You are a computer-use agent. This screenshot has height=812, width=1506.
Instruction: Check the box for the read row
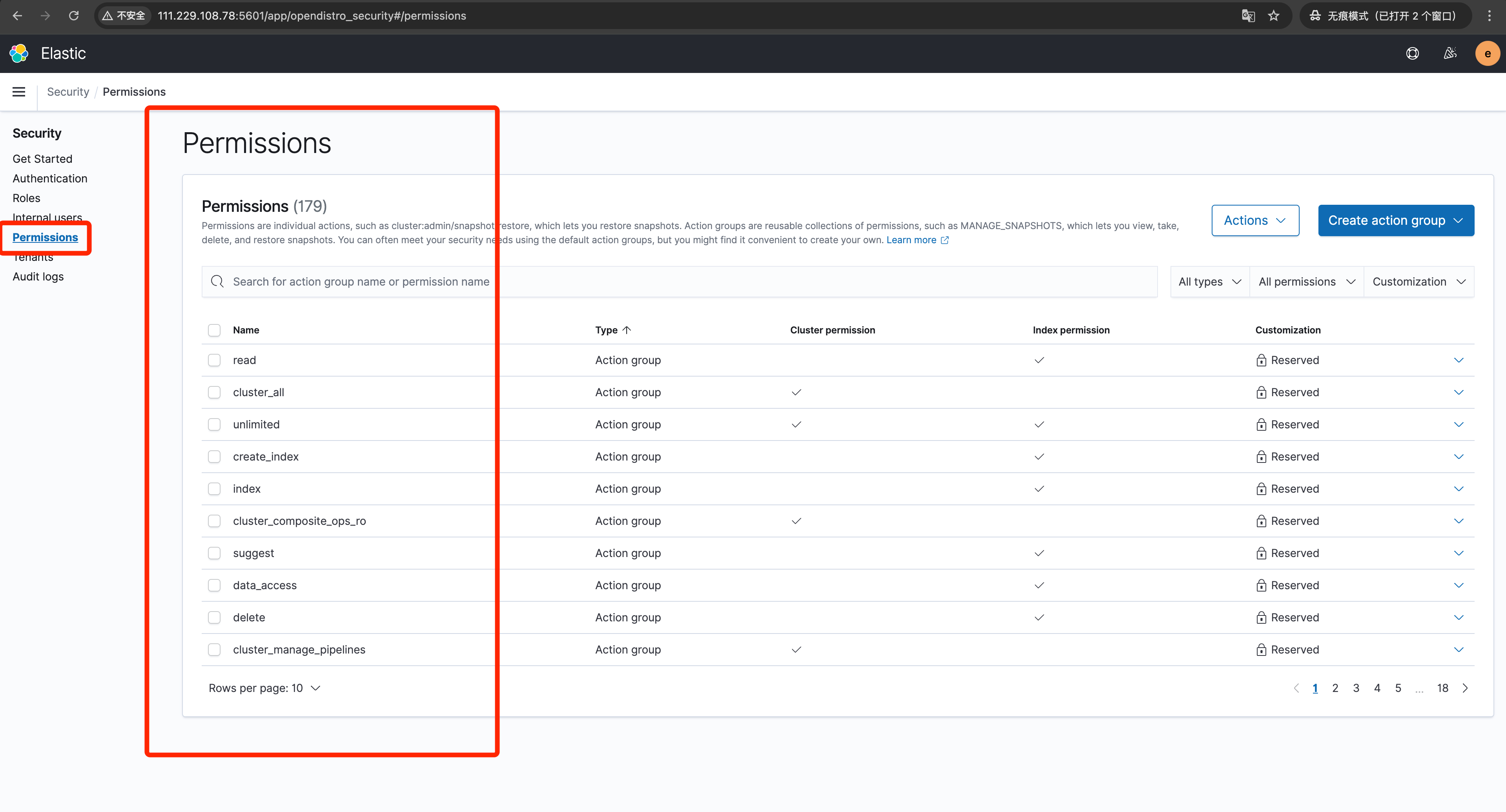click(215, 360)
